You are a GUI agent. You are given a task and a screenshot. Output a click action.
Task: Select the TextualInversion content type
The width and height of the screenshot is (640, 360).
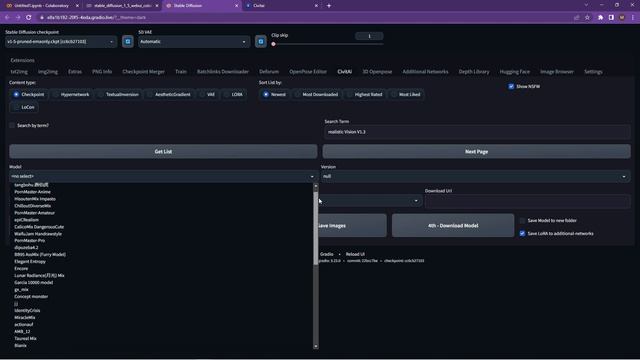118,94
